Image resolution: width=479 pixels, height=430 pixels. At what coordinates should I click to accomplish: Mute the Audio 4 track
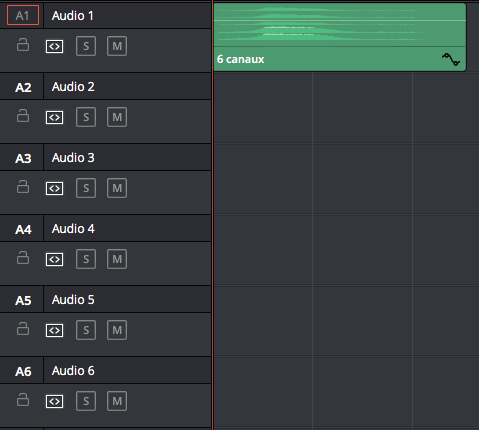pos(117,259)
